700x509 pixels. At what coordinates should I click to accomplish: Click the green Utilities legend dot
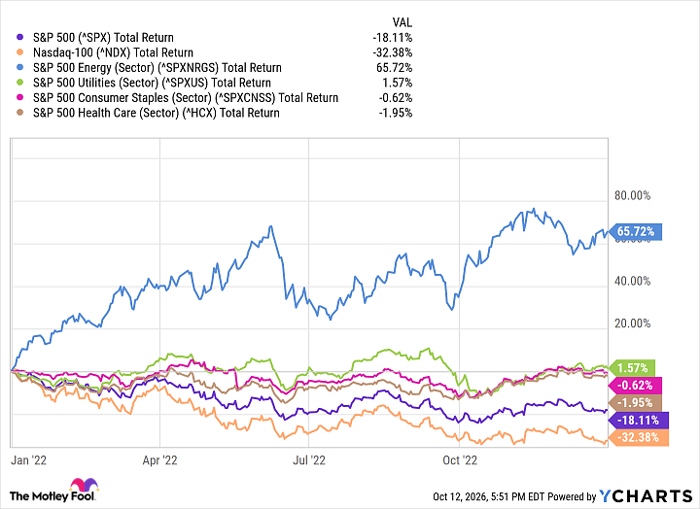[19, 83]
